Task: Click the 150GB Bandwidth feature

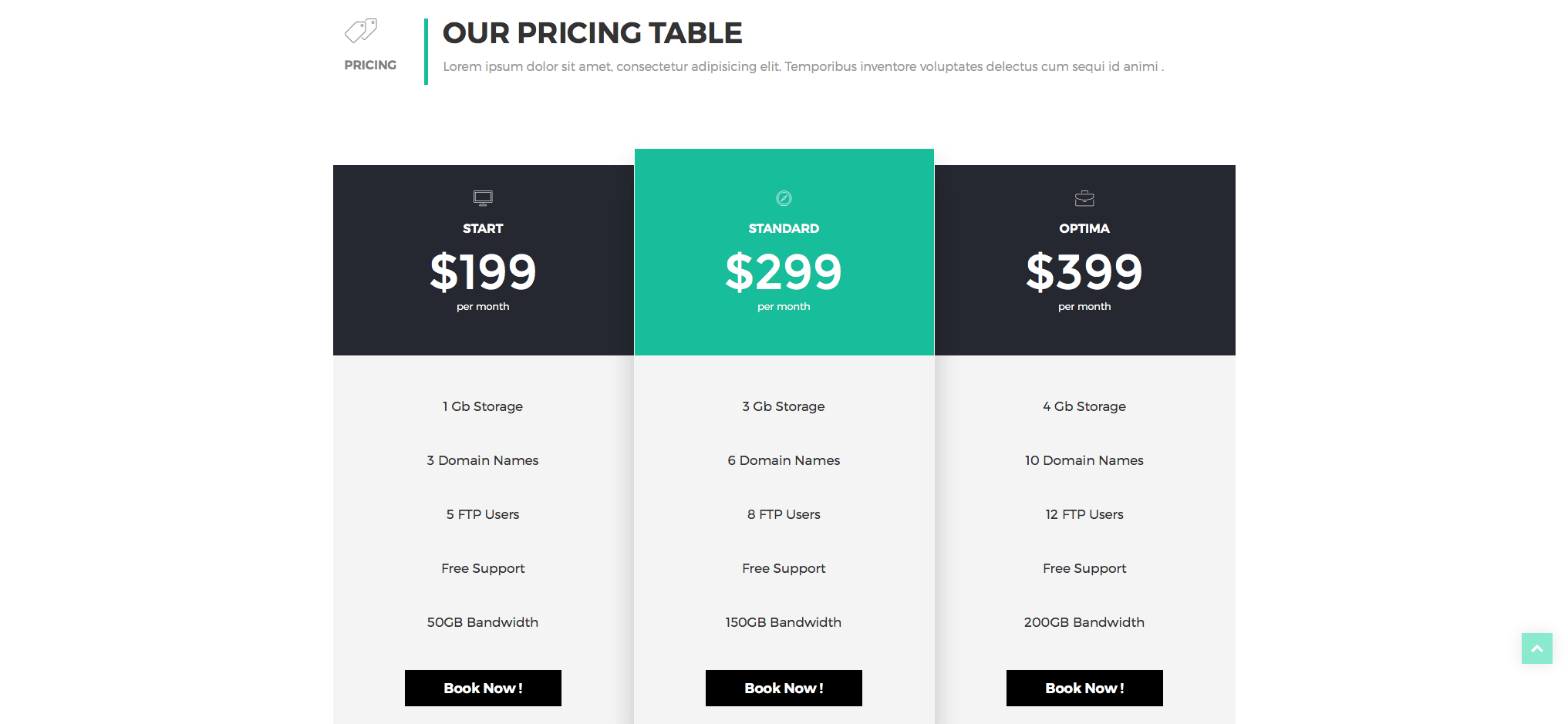Action: tap(784, 622)
